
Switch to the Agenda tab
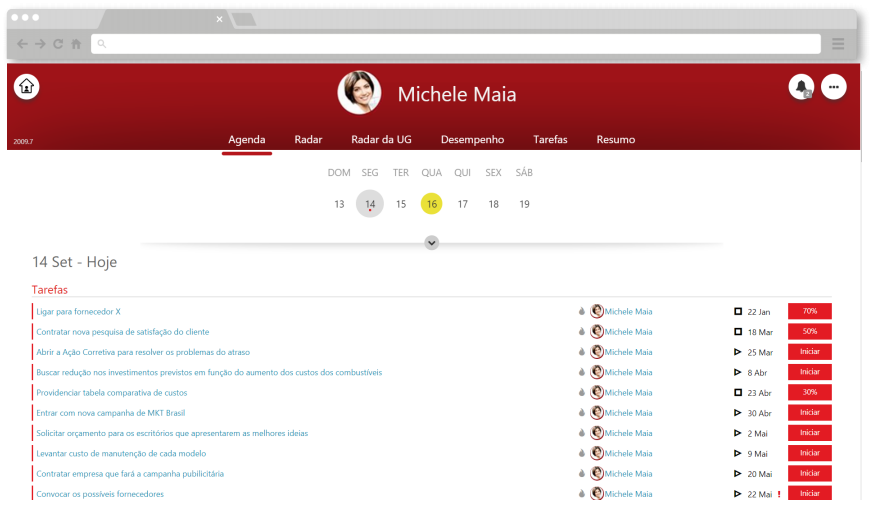point(246,140)
